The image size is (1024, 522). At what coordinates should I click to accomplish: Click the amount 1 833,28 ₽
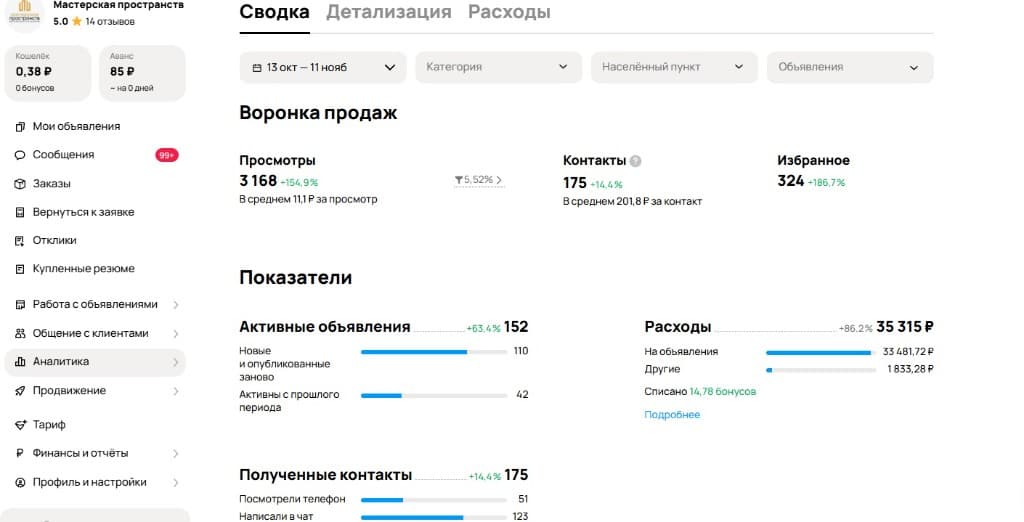pos(910,370)
